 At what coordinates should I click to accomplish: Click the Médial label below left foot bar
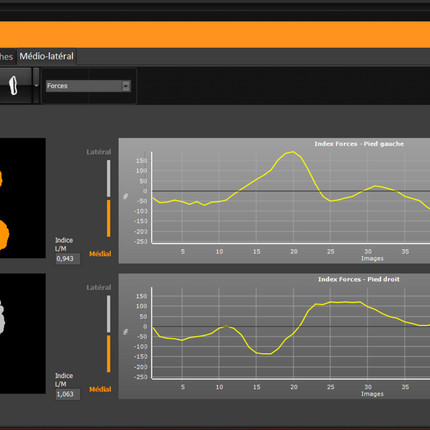100,254
